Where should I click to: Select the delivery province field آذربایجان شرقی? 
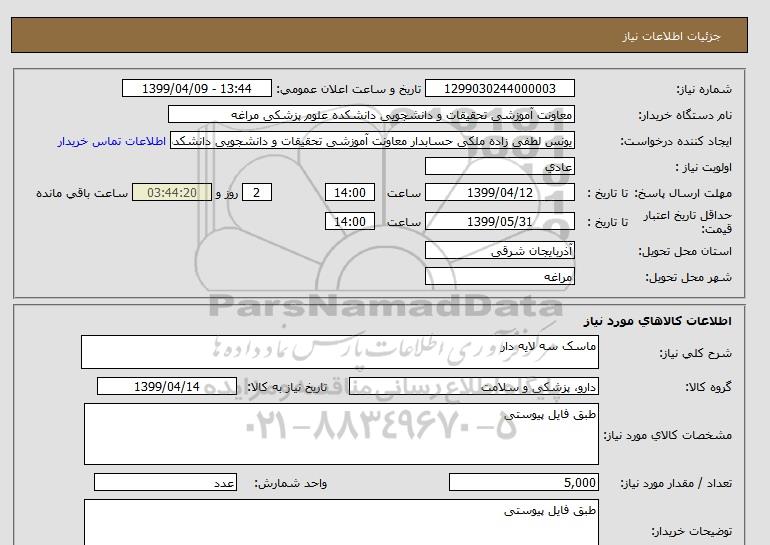[x=500, y=251]
